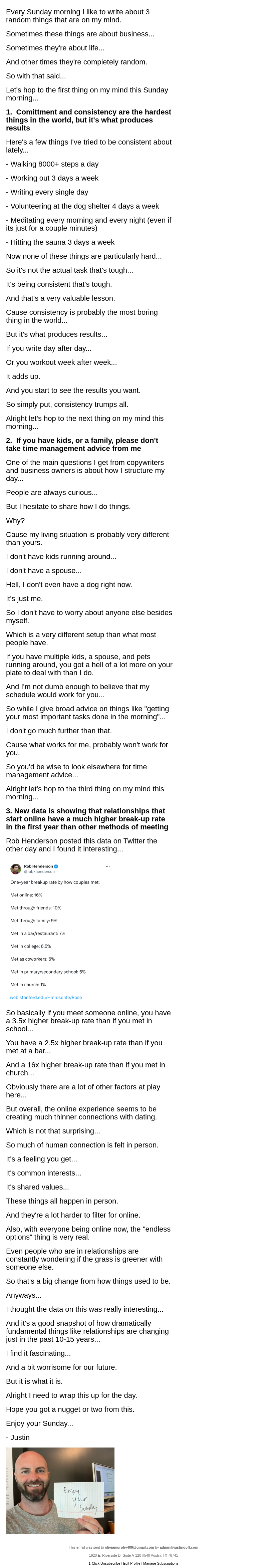Screen dimensions: 267x1568
Task: Click the Rob Henderson display name
Action: [38, 866]
